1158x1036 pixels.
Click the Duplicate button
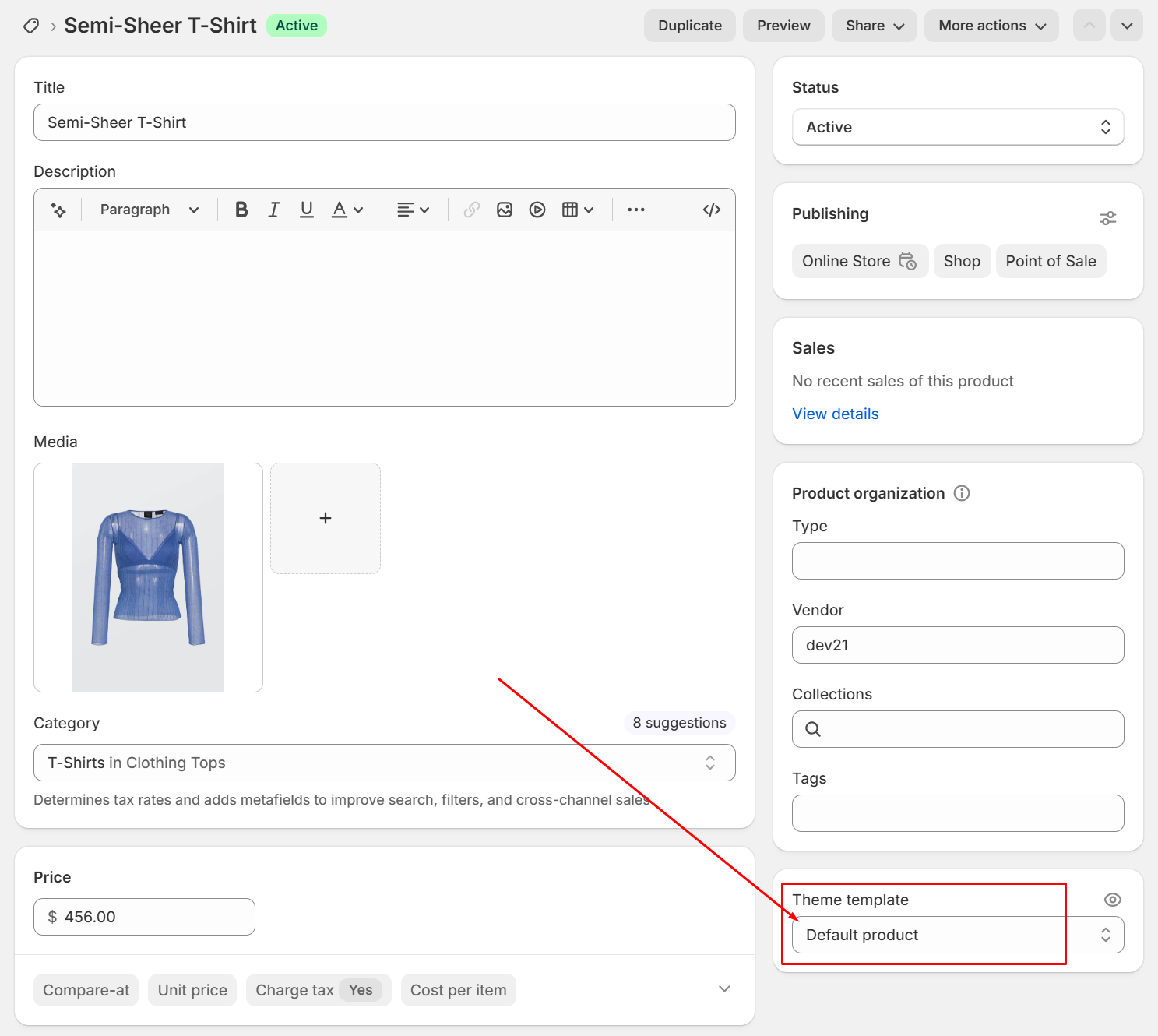coord(689,26)
